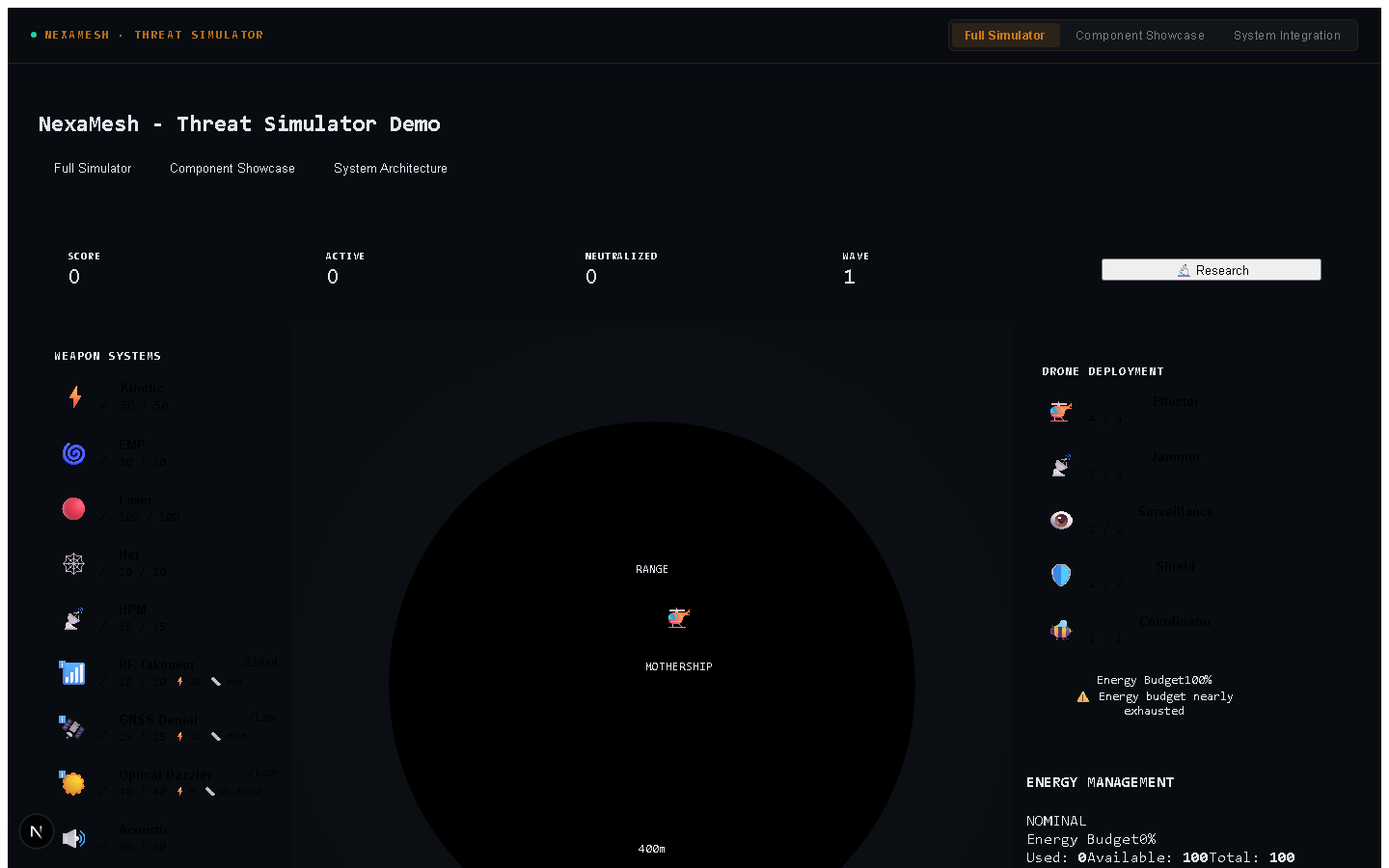
Task: Deploy Shield drone via shield icon
Action: [x=1061, y=576]
